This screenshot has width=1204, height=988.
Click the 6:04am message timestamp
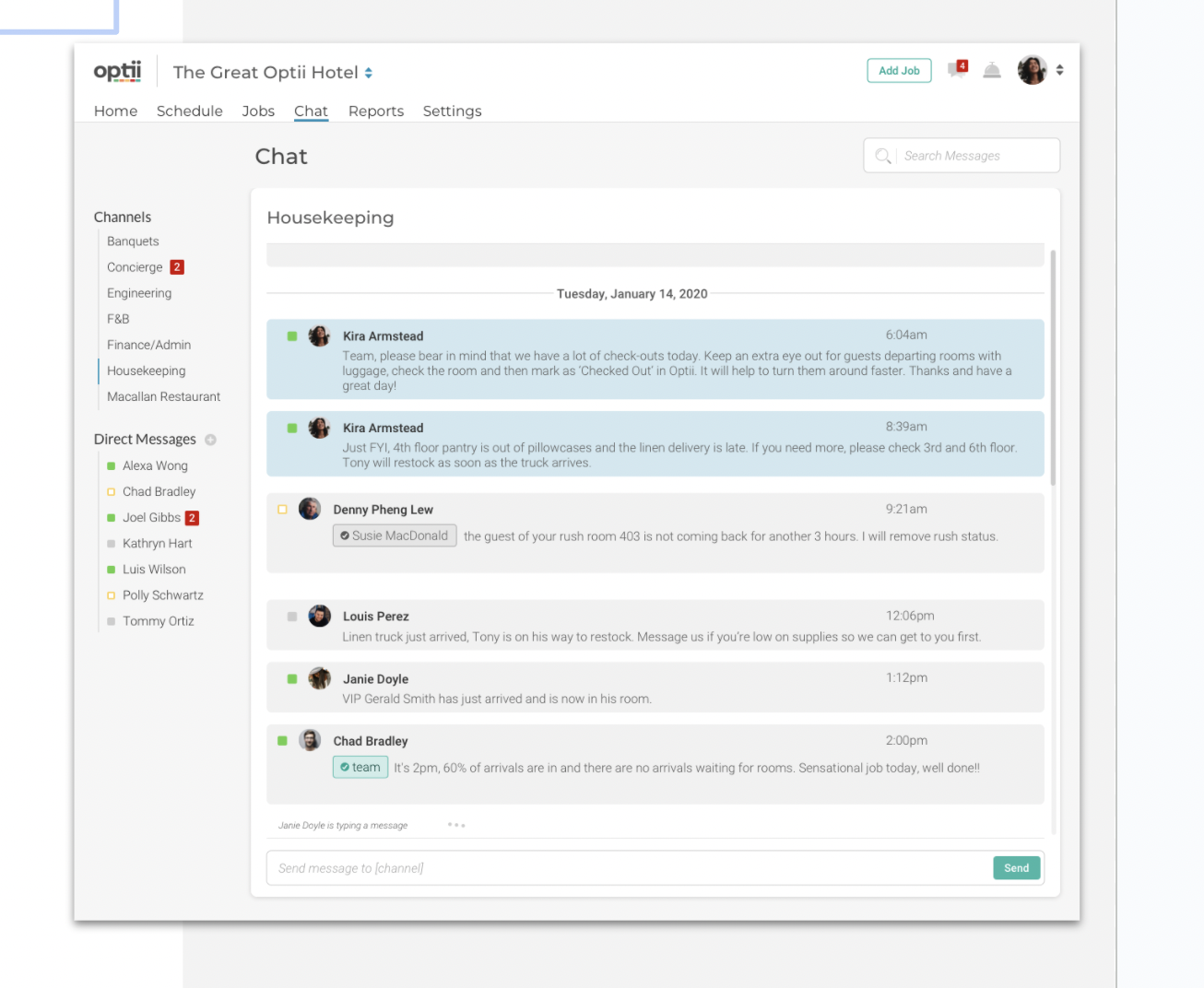click(x=906, y=335)
